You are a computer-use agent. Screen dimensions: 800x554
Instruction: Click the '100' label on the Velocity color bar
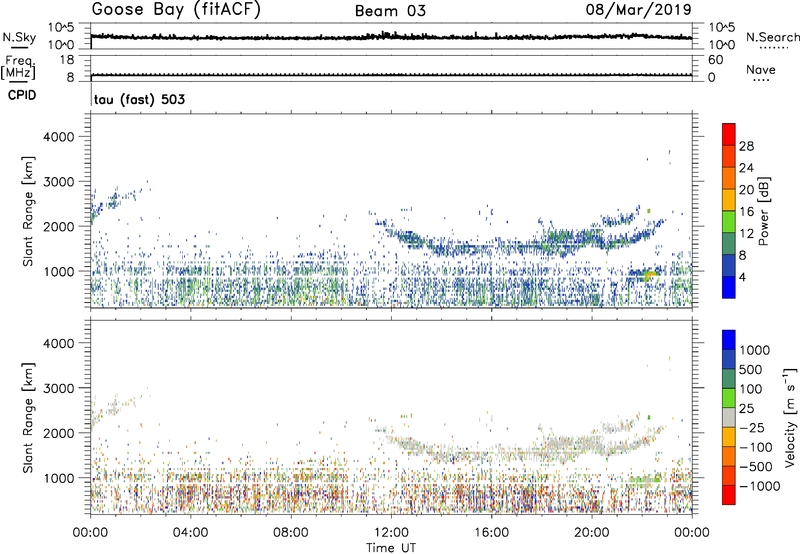coord(751,389)
